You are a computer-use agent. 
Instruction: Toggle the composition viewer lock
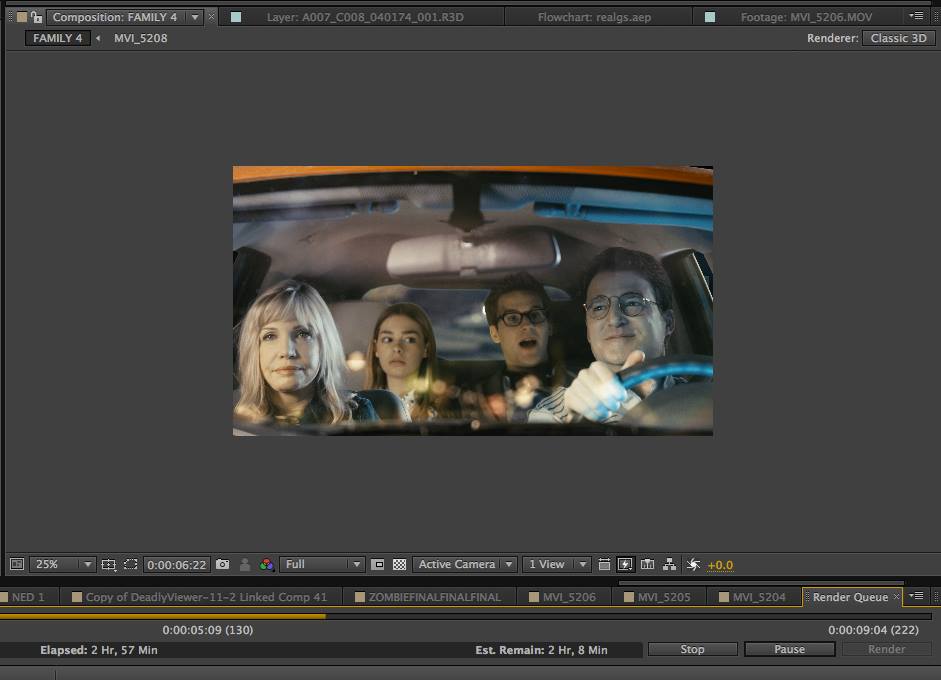36,17
